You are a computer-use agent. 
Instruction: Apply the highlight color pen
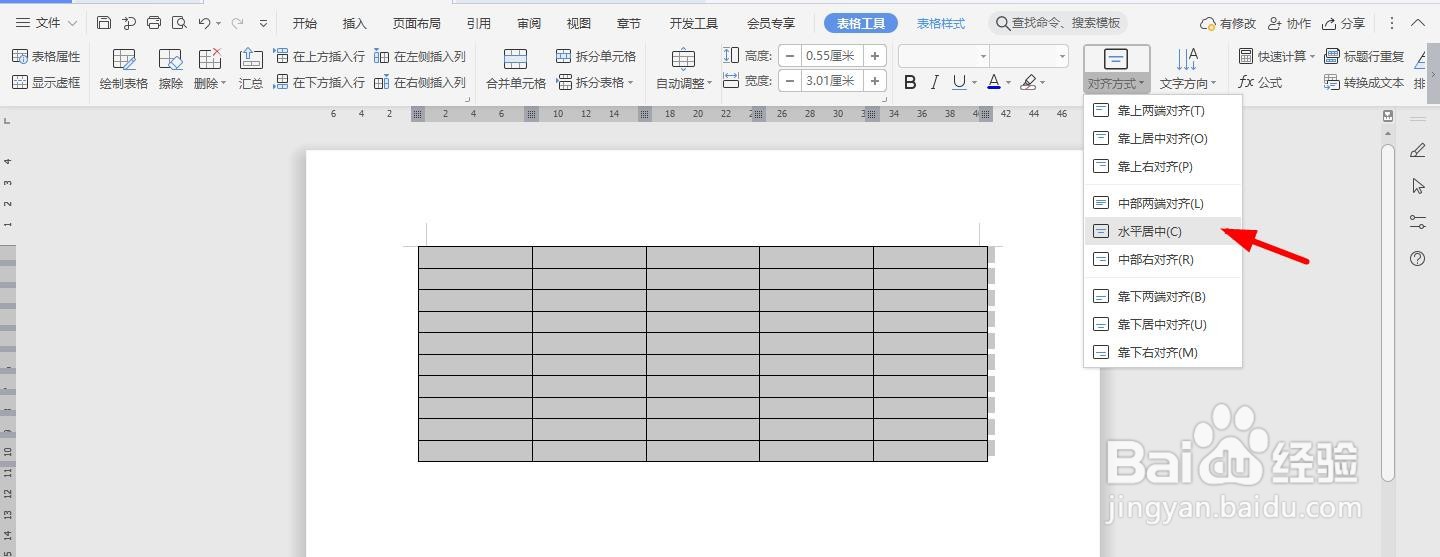coord(1028,83)
